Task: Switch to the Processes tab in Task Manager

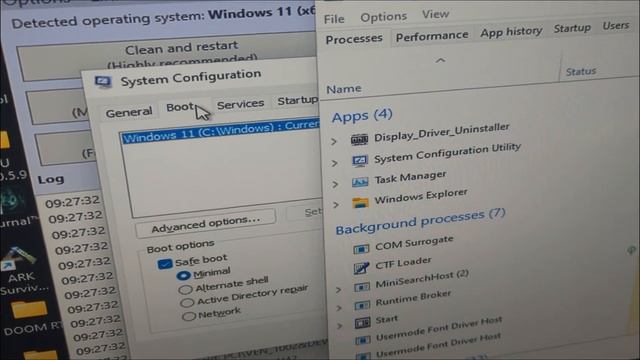Action: [x=354, y=39]
